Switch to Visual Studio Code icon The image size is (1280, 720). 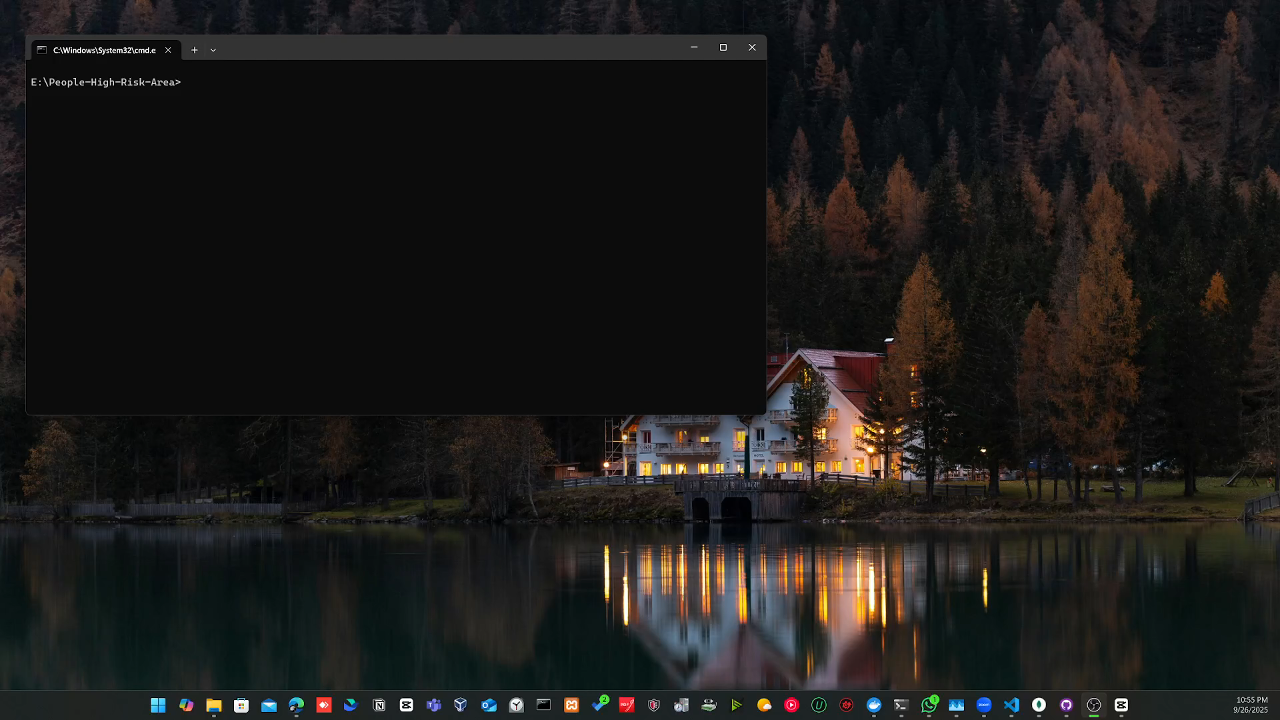[x=1011, y=705]
